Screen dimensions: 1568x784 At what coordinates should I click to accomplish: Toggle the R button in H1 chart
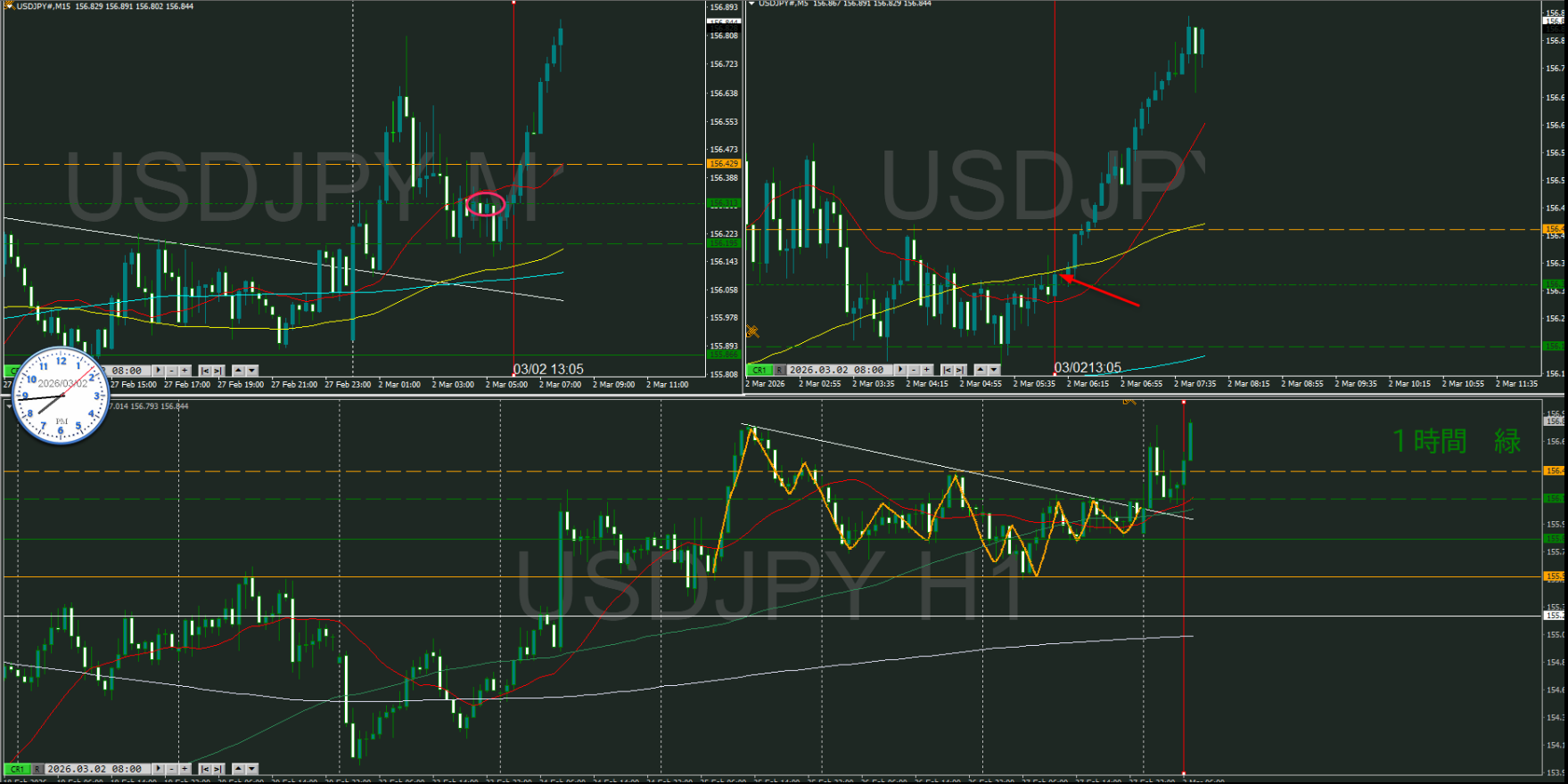[x=37, y=769]
